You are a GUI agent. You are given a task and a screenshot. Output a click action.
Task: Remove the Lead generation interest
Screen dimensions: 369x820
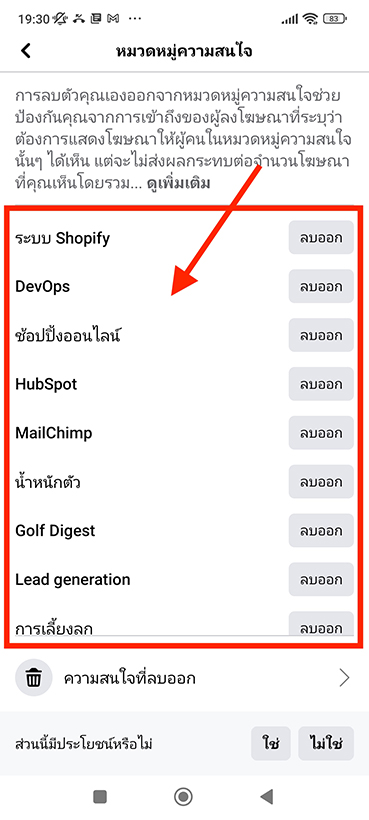[321, 579]
